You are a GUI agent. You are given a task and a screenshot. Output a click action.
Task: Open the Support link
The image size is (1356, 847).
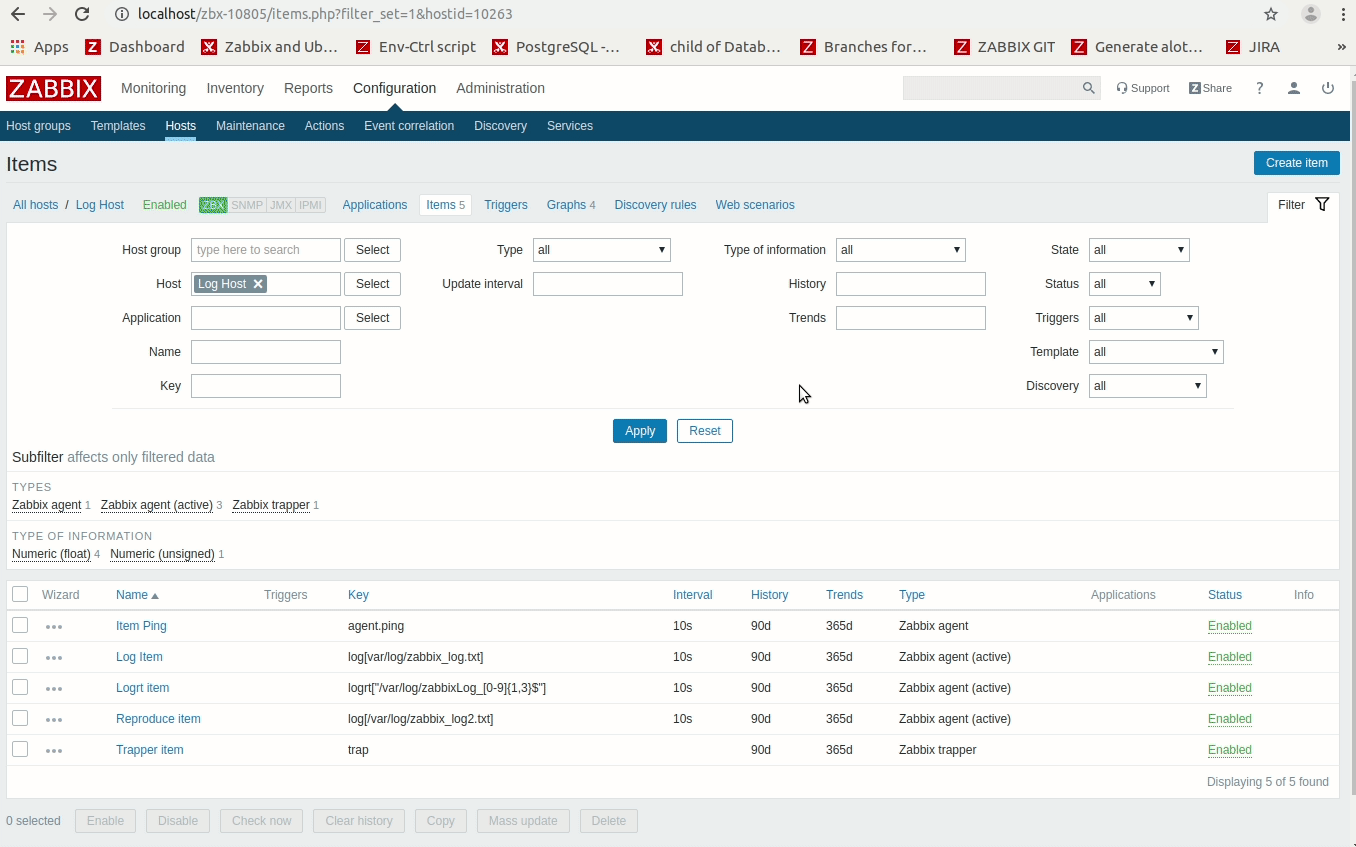pyautogui.click(x=1143, y=88)
